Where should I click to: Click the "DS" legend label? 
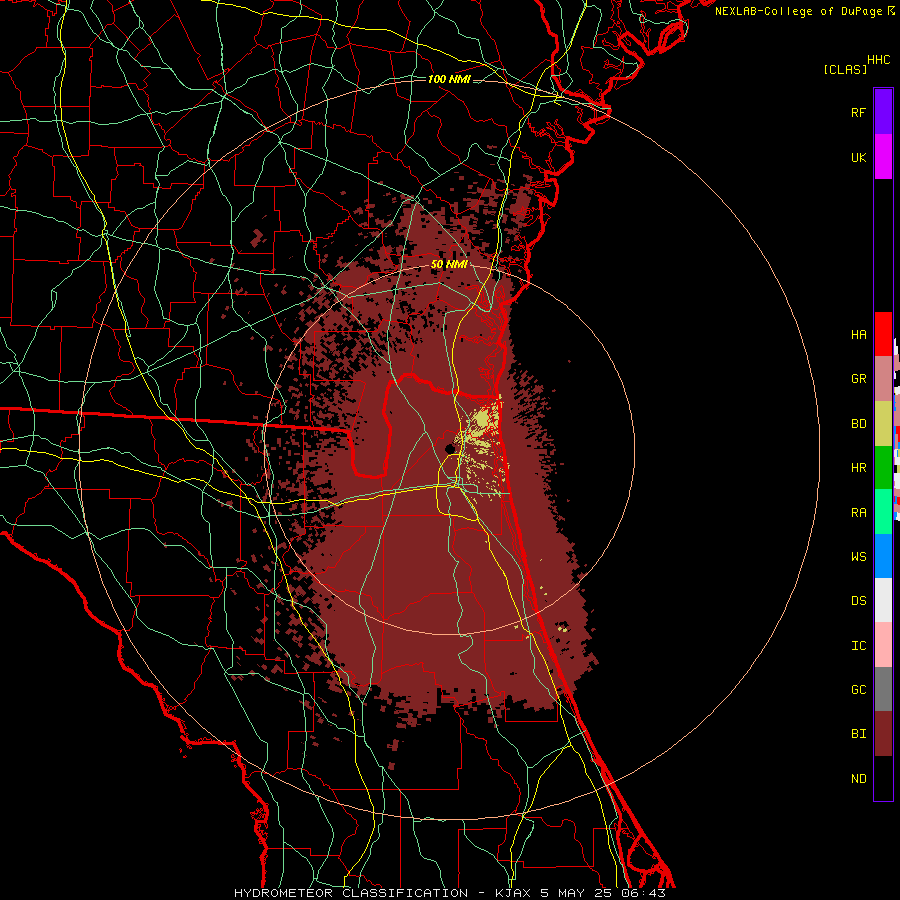(x=858, y=601)
